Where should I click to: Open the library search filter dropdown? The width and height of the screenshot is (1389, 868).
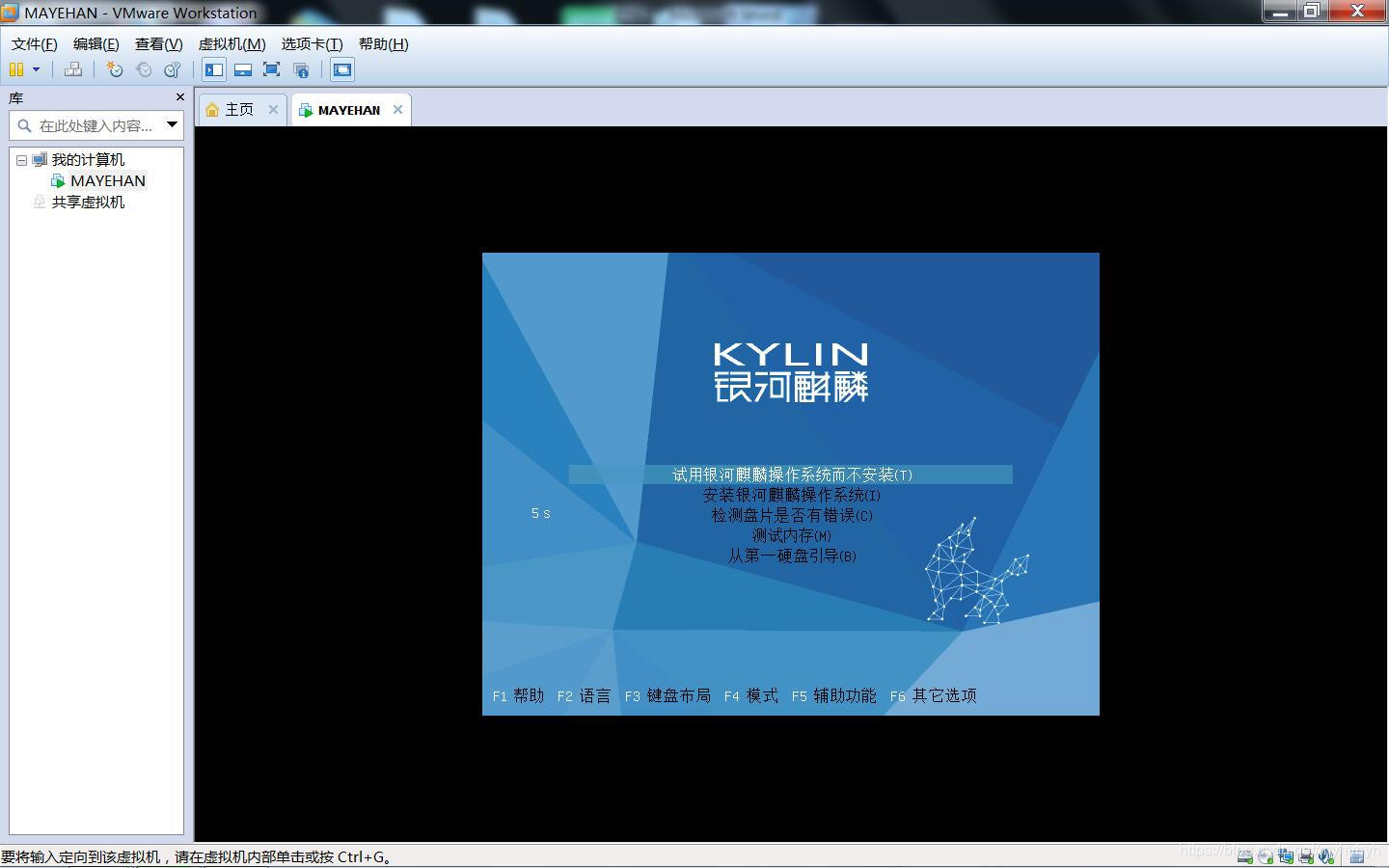click(x=172, y=124)
